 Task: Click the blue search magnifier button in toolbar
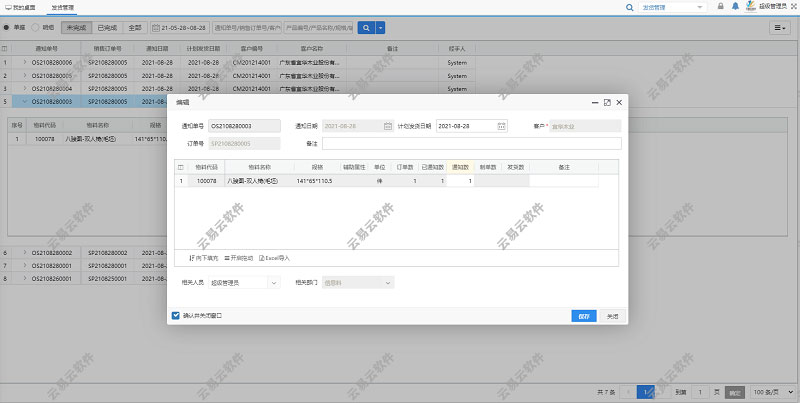[366, 28]
